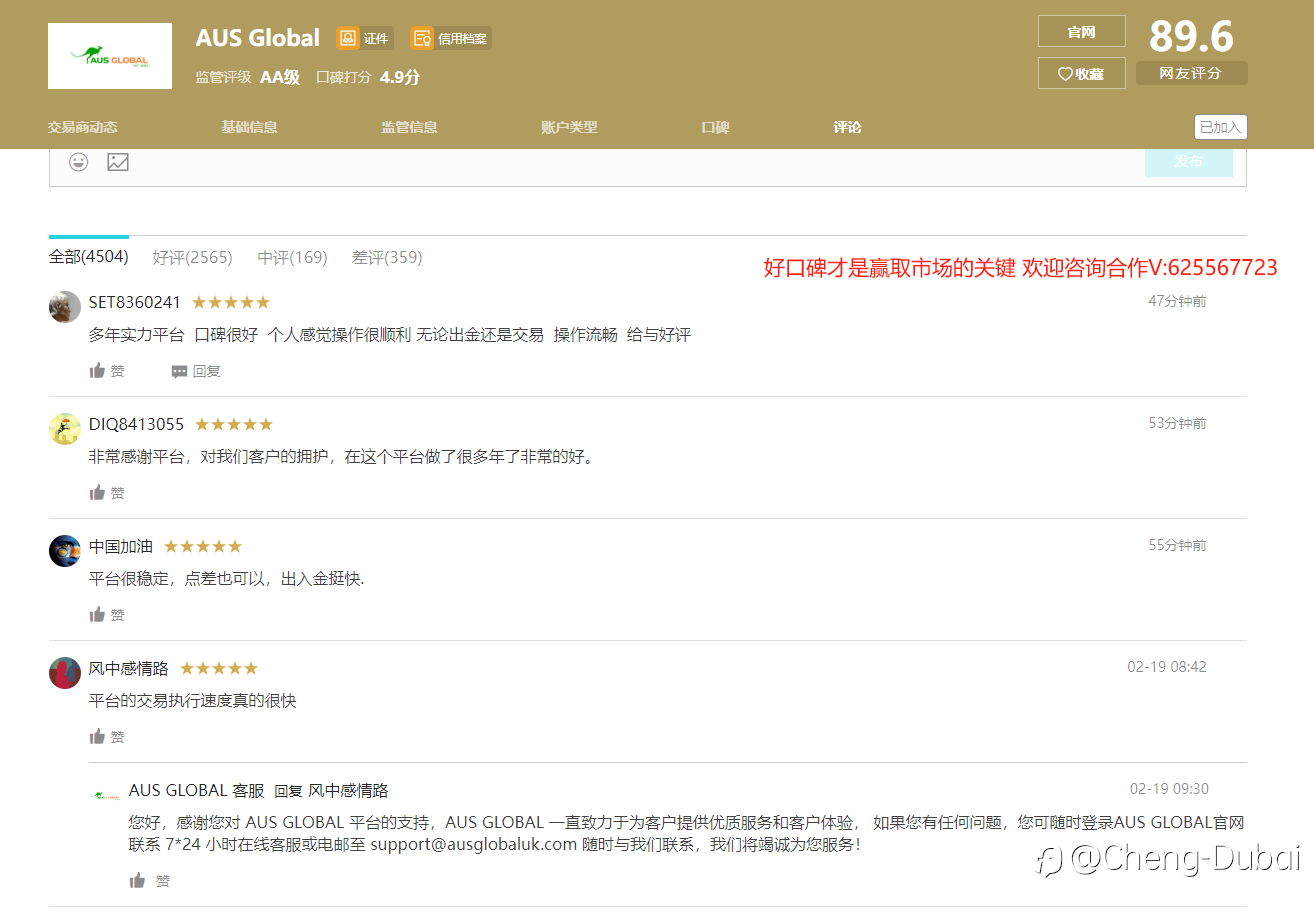1314x911 pixels.
Task: Click review text starting 多年实力平台
Action: pyautogui.click(x=390, y=335)
